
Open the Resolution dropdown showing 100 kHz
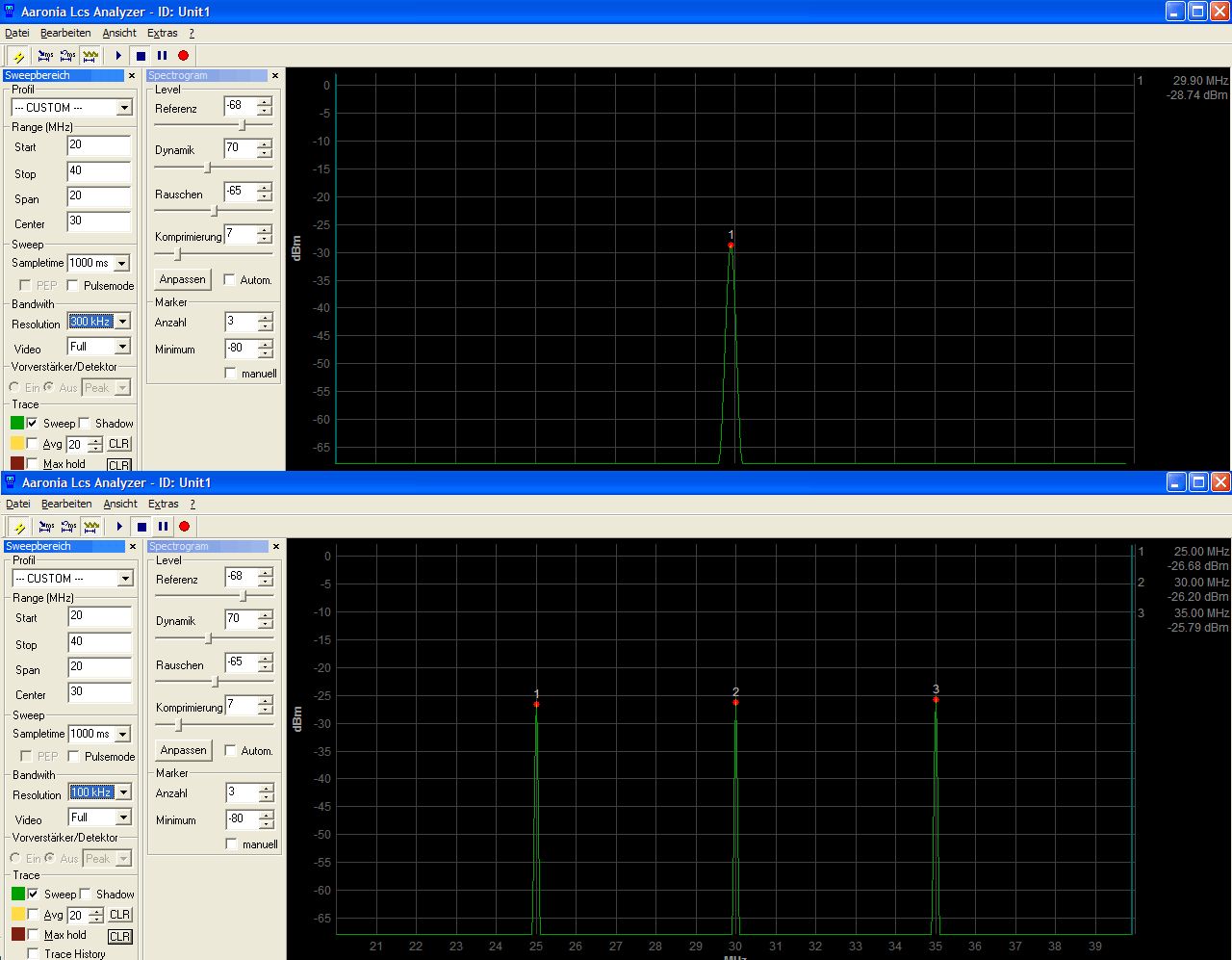tap(123, 792)
